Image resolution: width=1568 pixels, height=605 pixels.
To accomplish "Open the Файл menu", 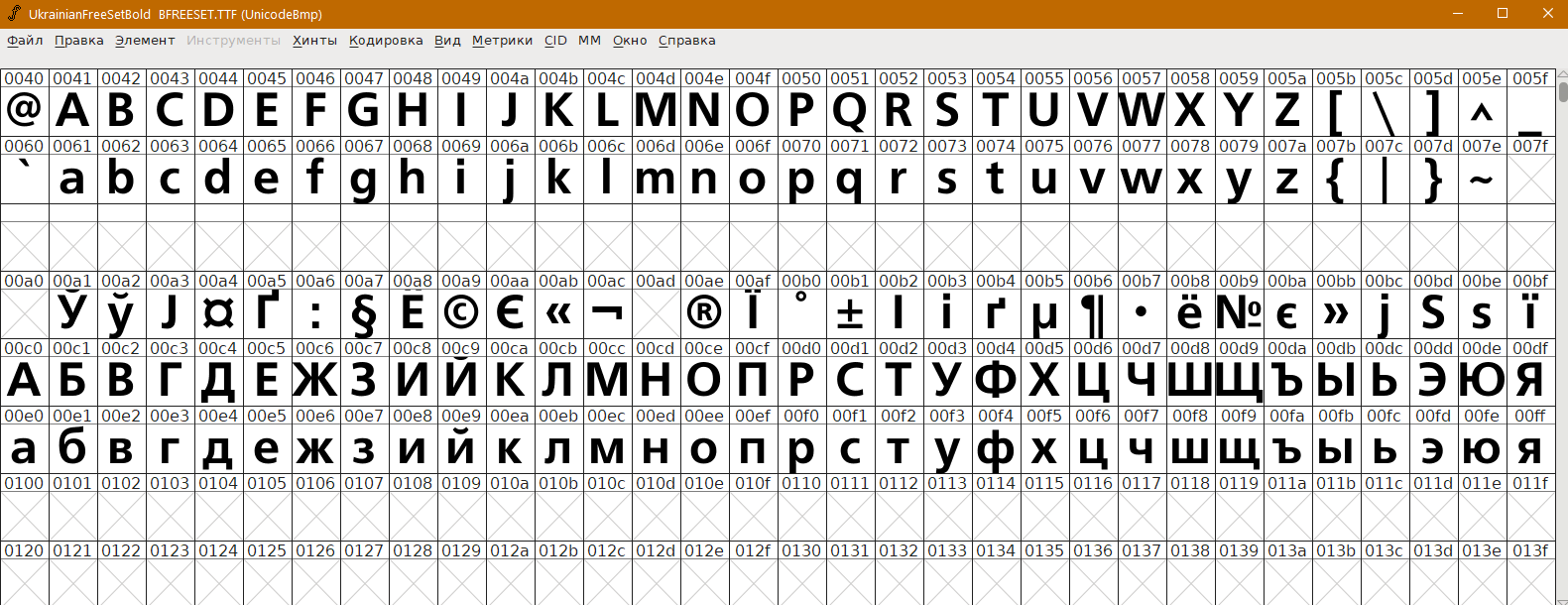I will click(x=25, y=41).
